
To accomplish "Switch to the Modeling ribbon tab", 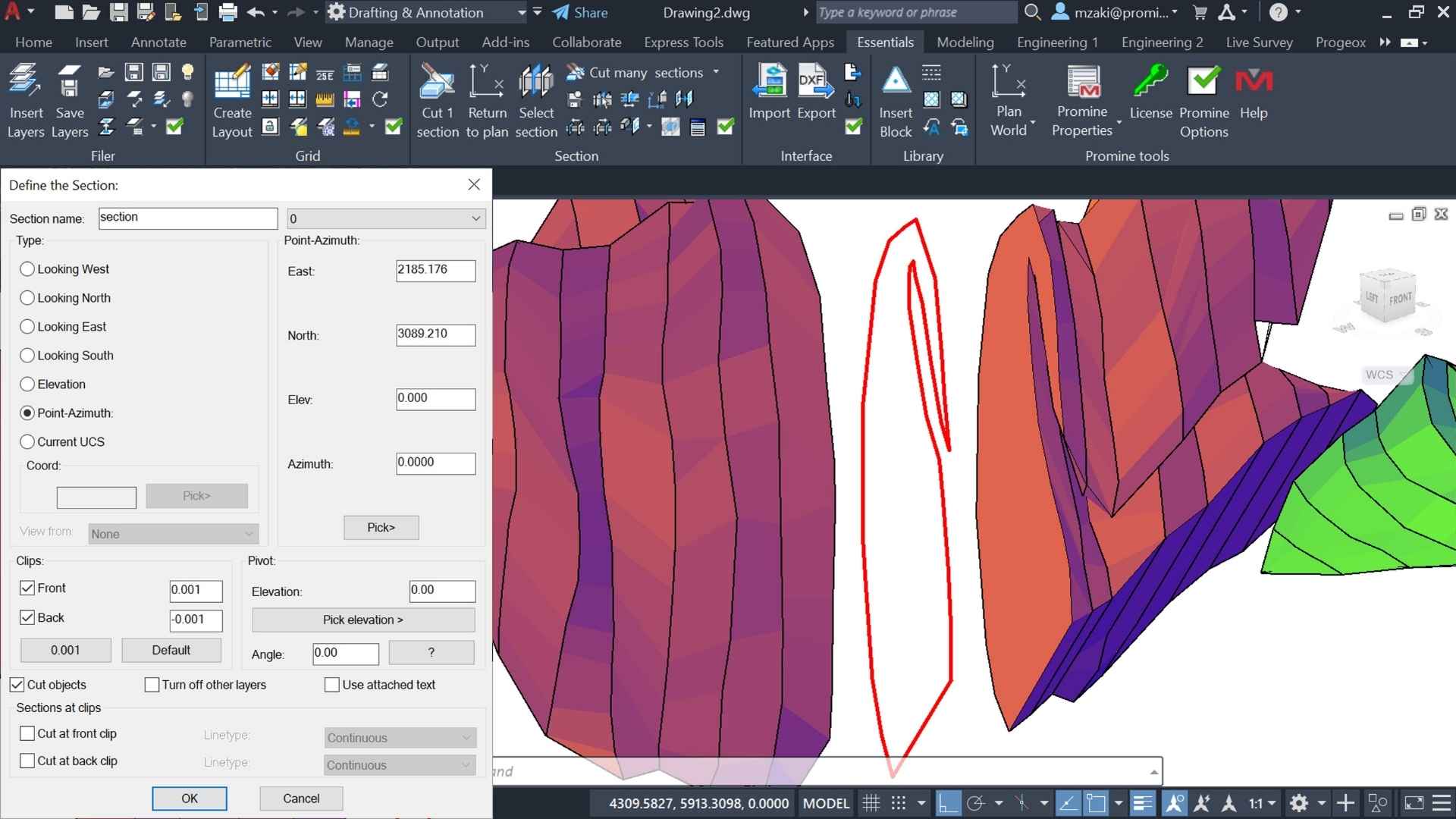I will (x=965, y=42).
